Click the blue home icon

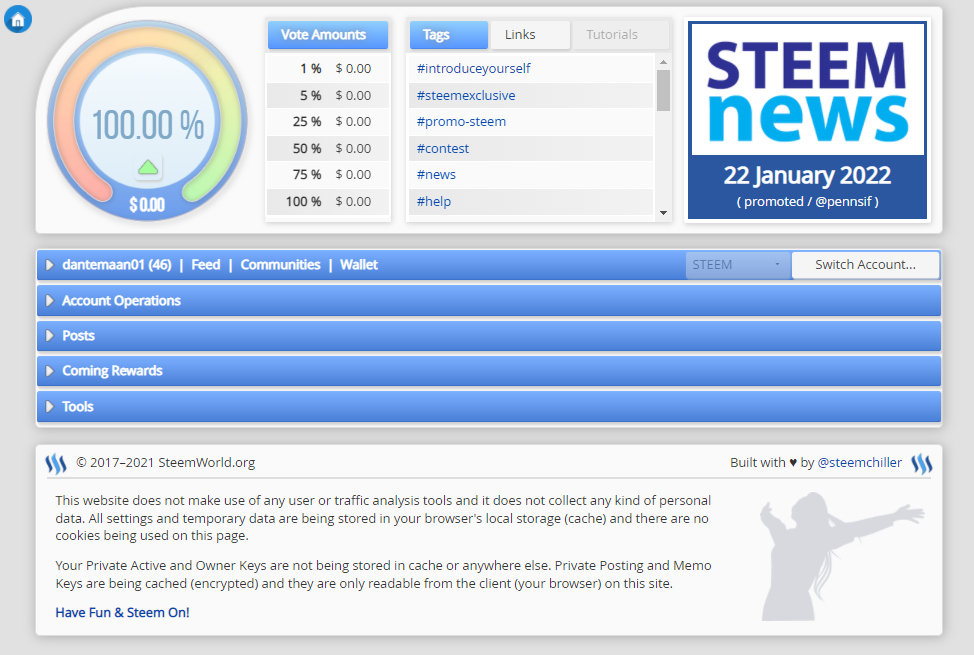17,19
